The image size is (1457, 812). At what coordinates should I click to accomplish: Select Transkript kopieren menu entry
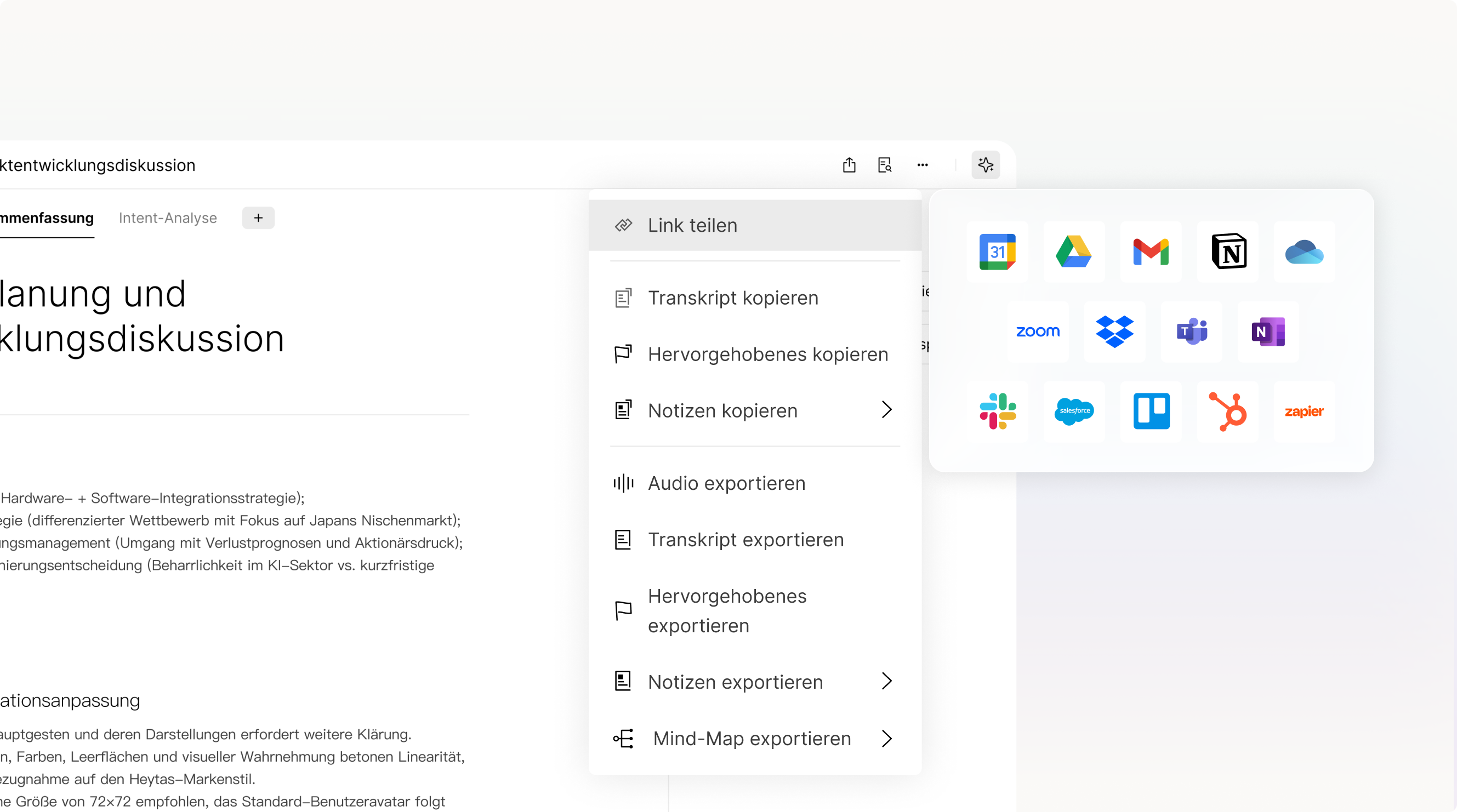[733, 298]
